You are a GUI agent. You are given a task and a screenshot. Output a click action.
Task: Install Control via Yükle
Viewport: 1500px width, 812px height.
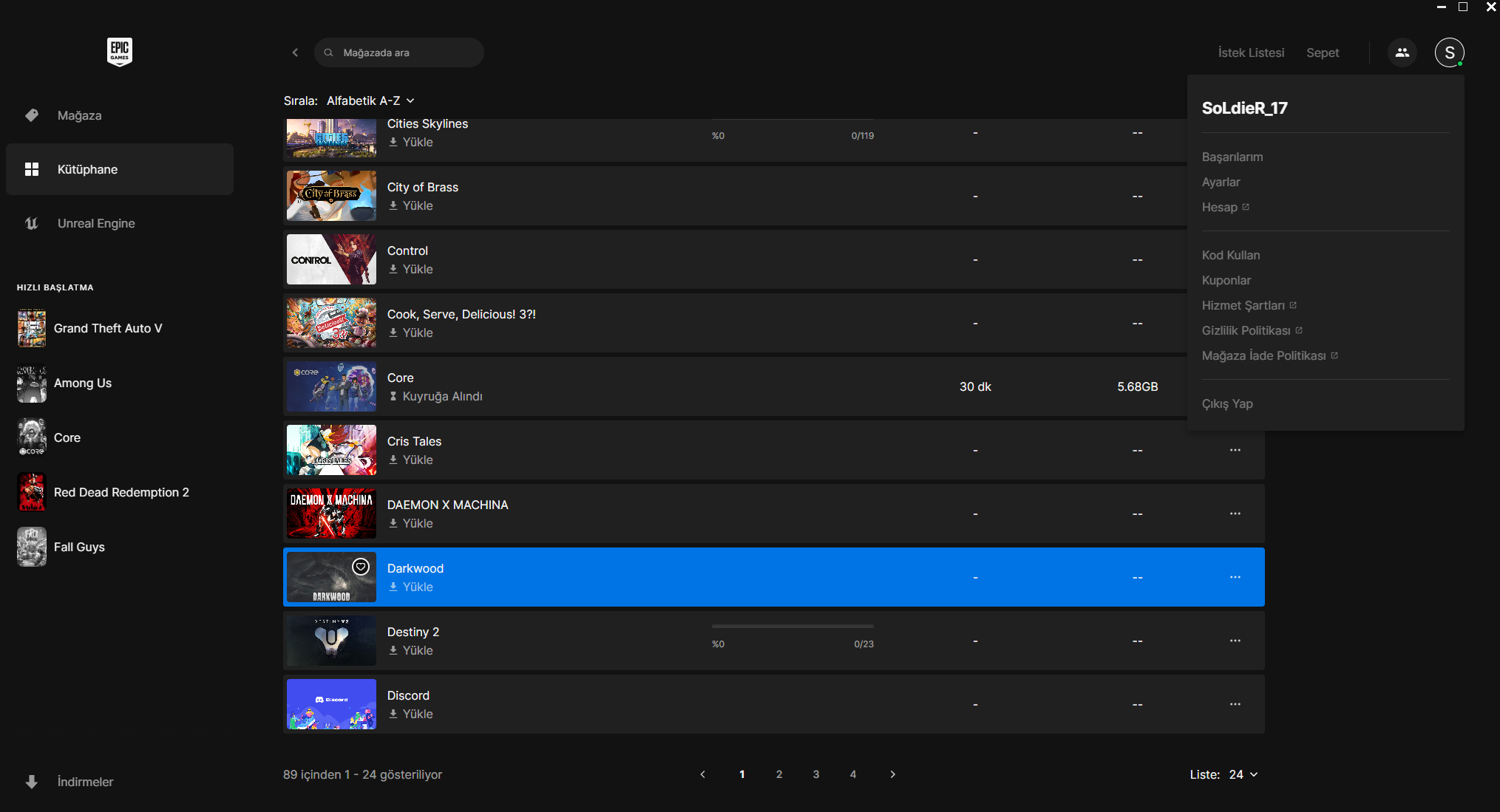(x=411, y=269)
